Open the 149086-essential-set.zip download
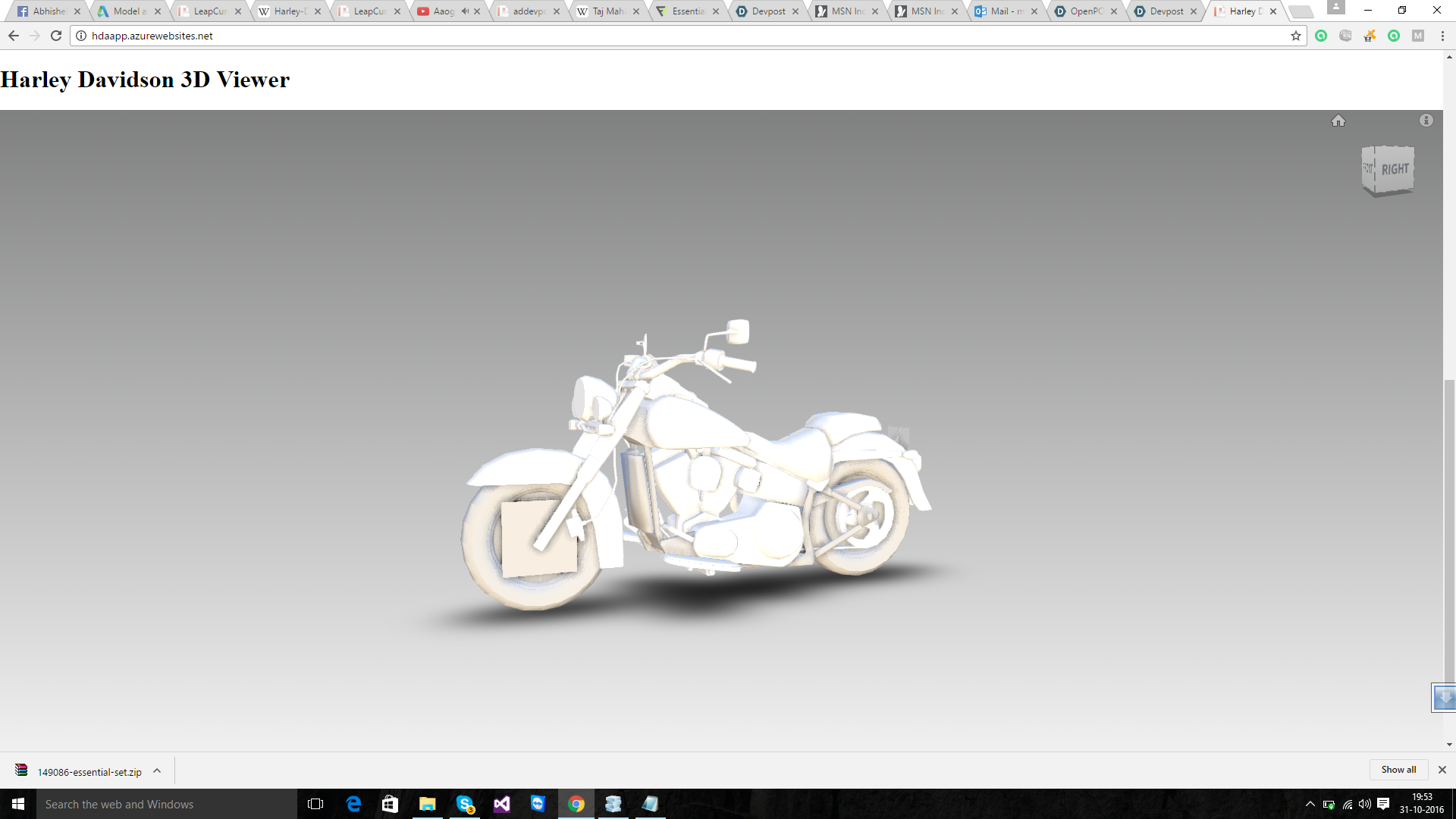 89,772
